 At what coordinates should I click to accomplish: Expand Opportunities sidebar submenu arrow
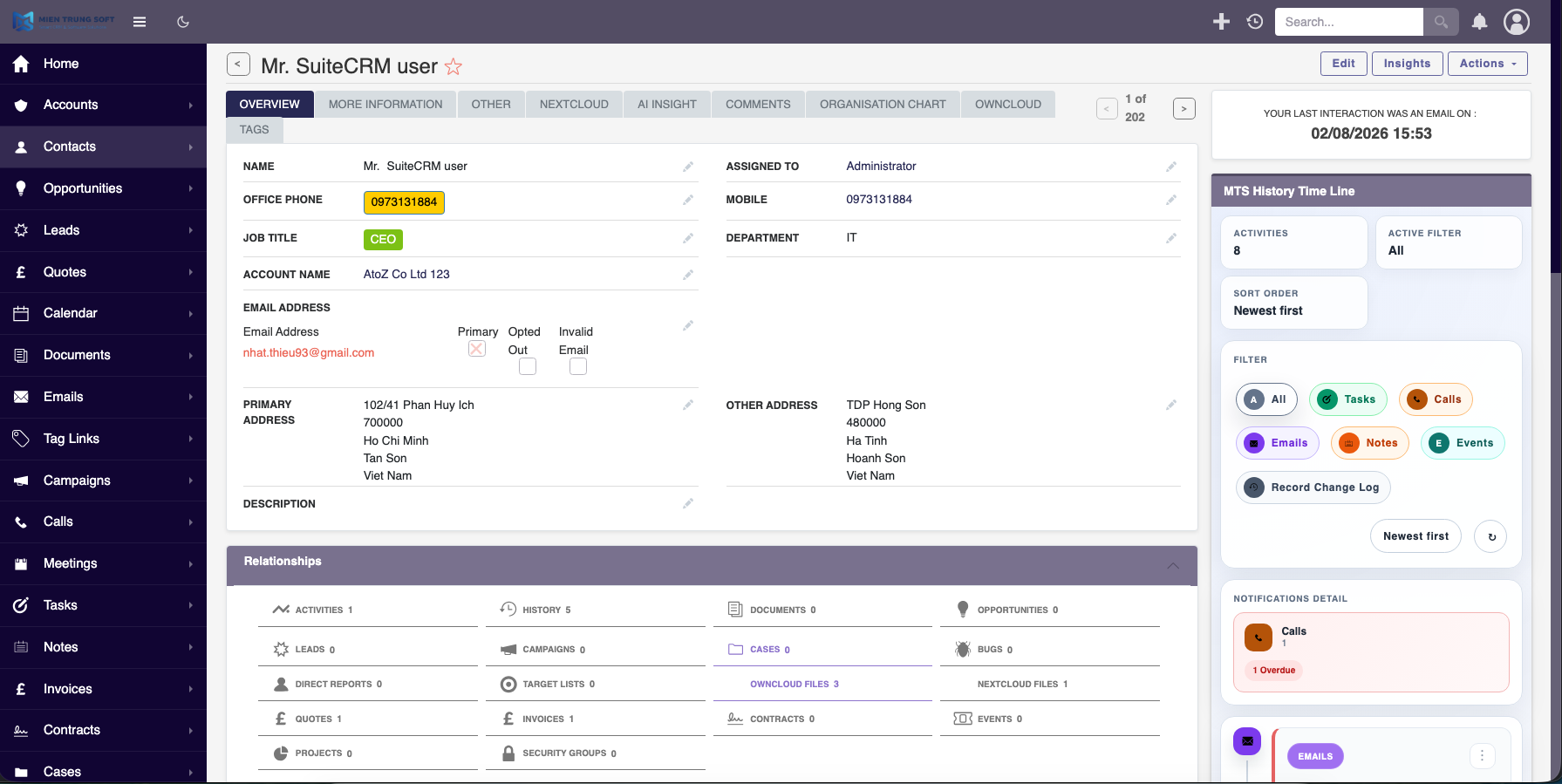tap(190, 188)
